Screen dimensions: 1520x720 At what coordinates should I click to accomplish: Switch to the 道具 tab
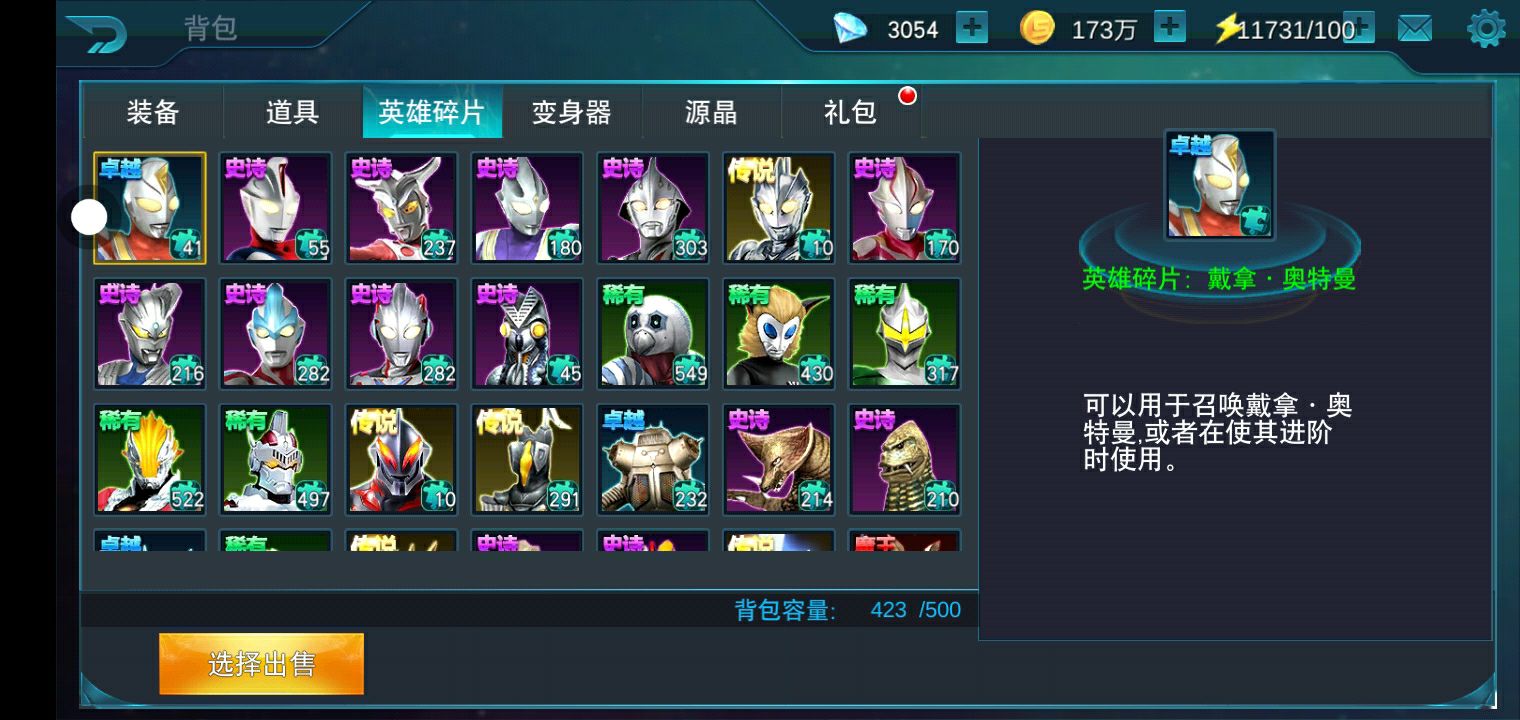[292, 112]
